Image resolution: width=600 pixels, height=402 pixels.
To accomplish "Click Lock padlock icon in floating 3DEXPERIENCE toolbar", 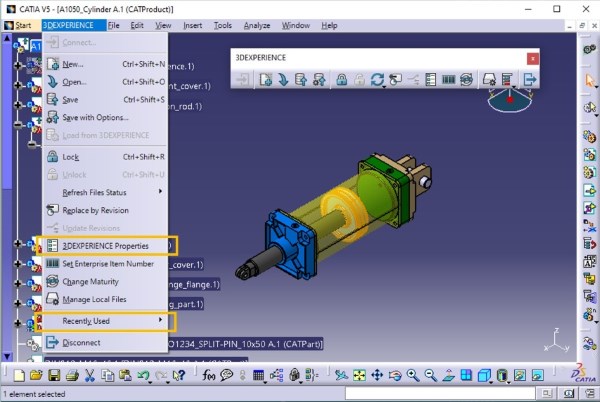I will click(x=341, y=80).
